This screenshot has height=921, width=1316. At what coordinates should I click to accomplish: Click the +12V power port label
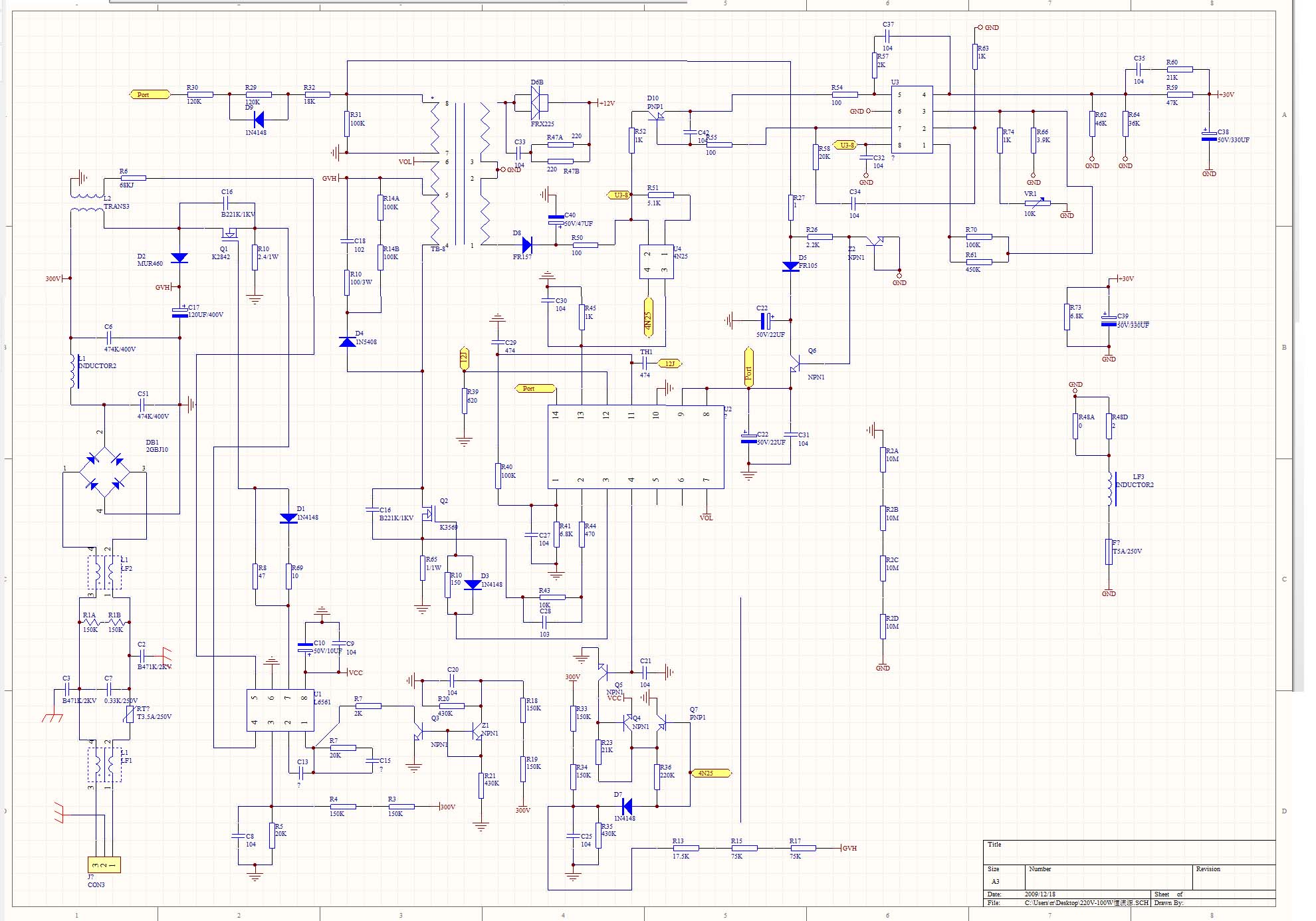point(607,103)
